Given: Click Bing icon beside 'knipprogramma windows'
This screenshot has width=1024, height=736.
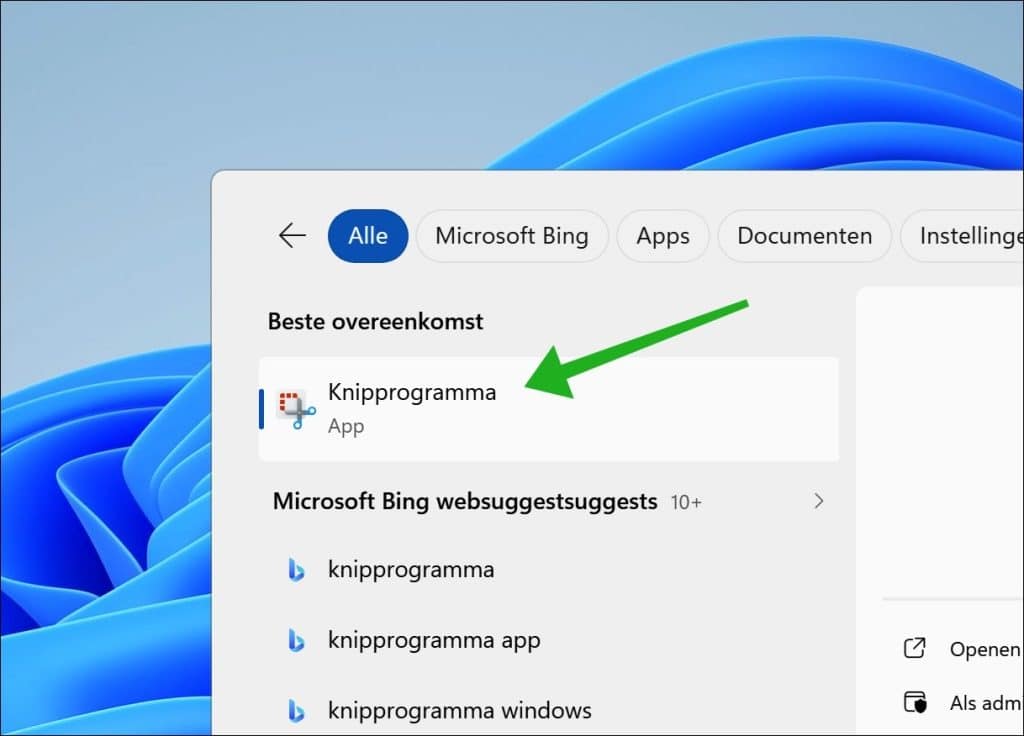Looking at the screenshot, I should tap(296, 711).
